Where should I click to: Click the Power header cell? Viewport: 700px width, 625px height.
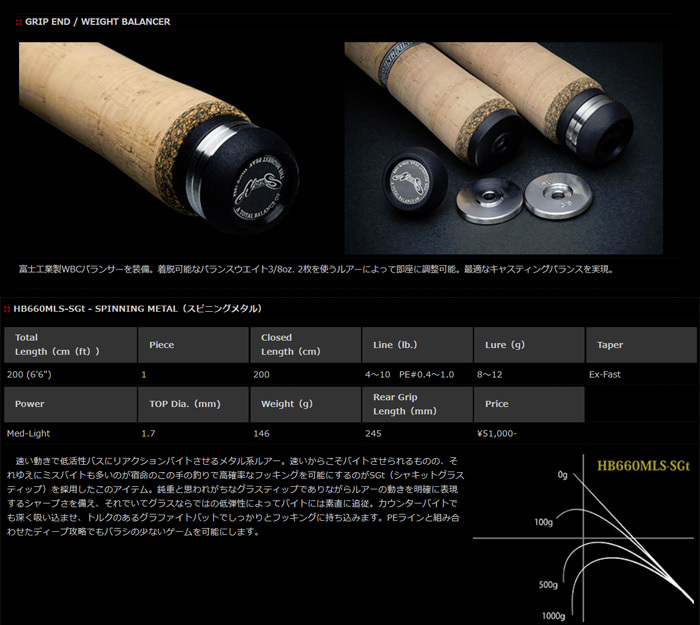pyautogui.click(x=71, y=404)
